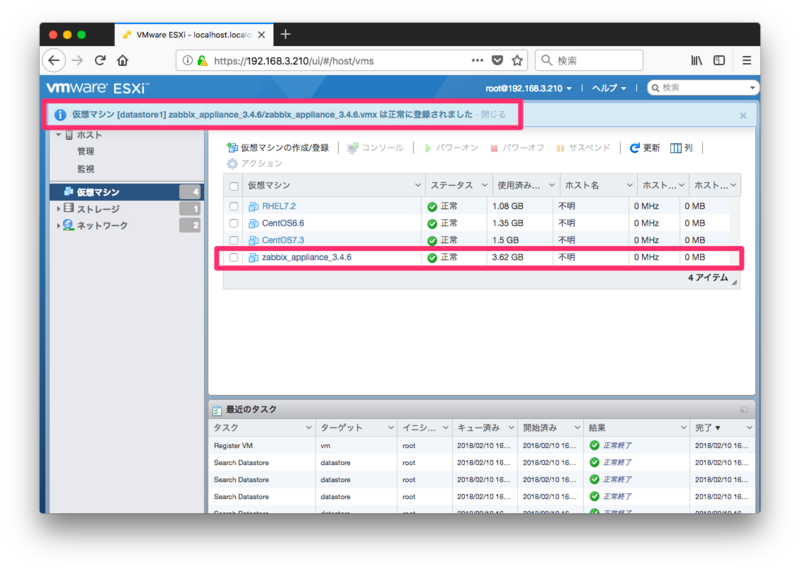
Task: Check the CentOS7.3 row checkbox
Action: (x=234, y=240)
